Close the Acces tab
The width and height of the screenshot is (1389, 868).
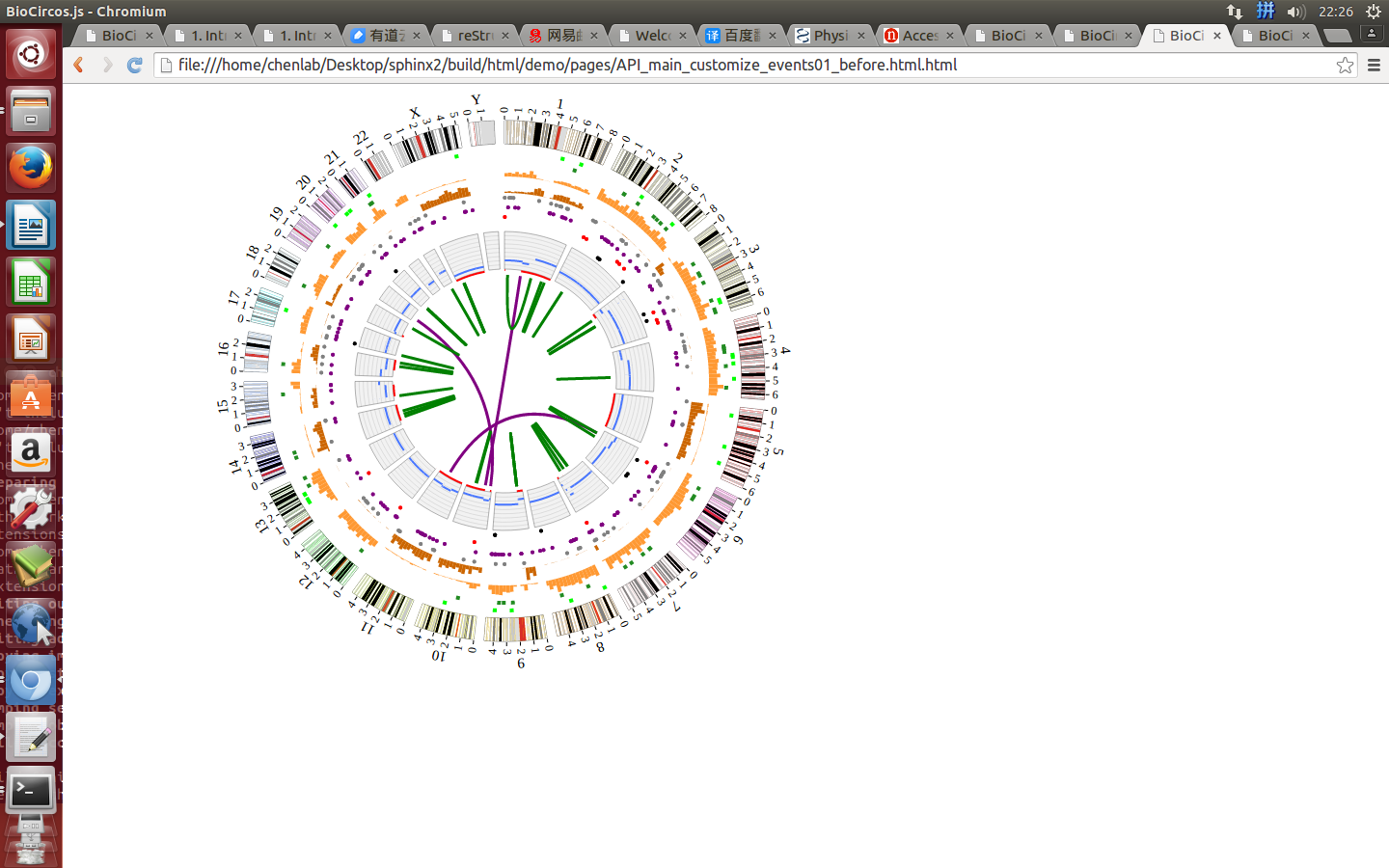coord(950,35)
